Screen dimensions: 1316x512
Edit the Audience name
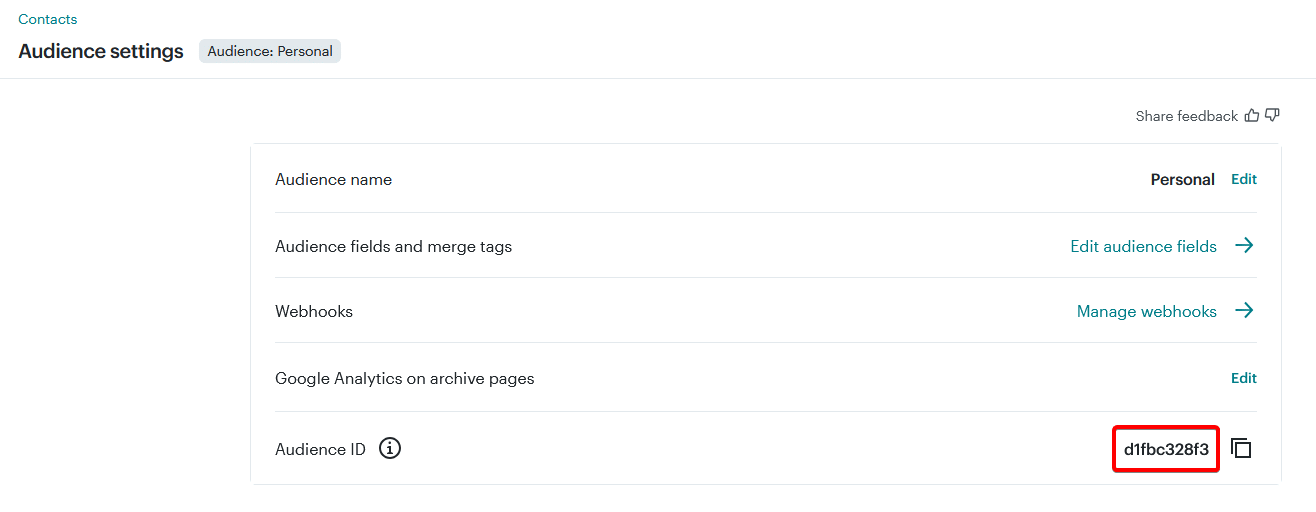(1243, 180)
